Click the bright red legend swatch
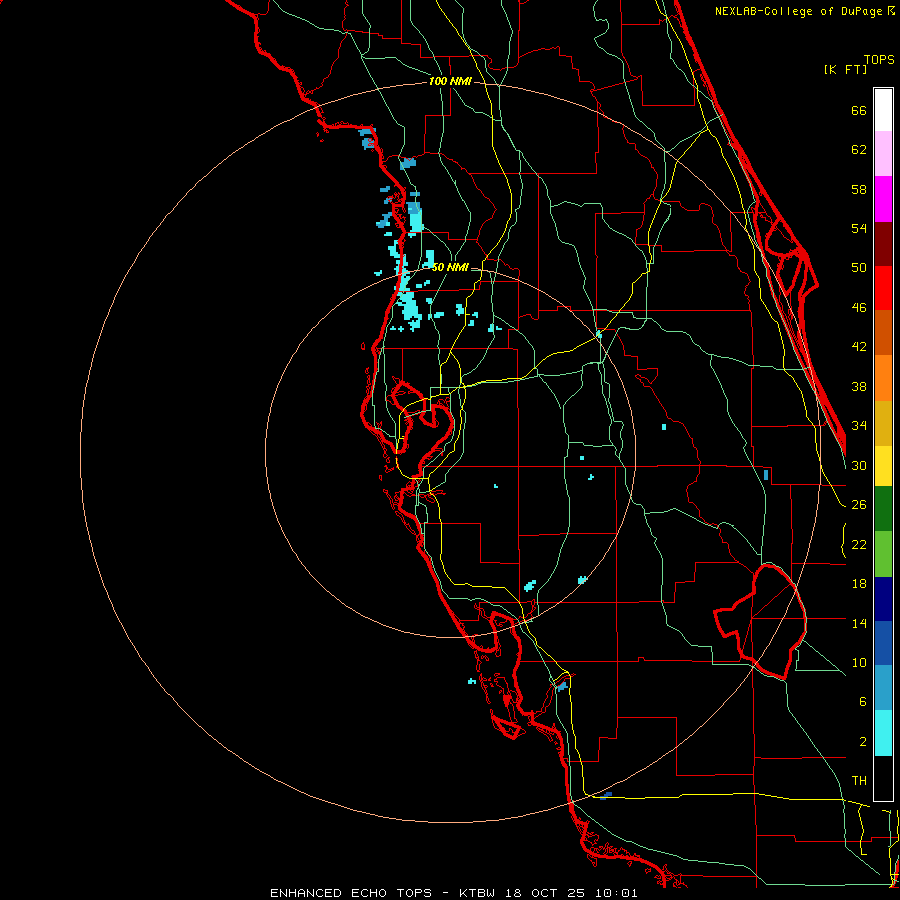 point(883,288)
